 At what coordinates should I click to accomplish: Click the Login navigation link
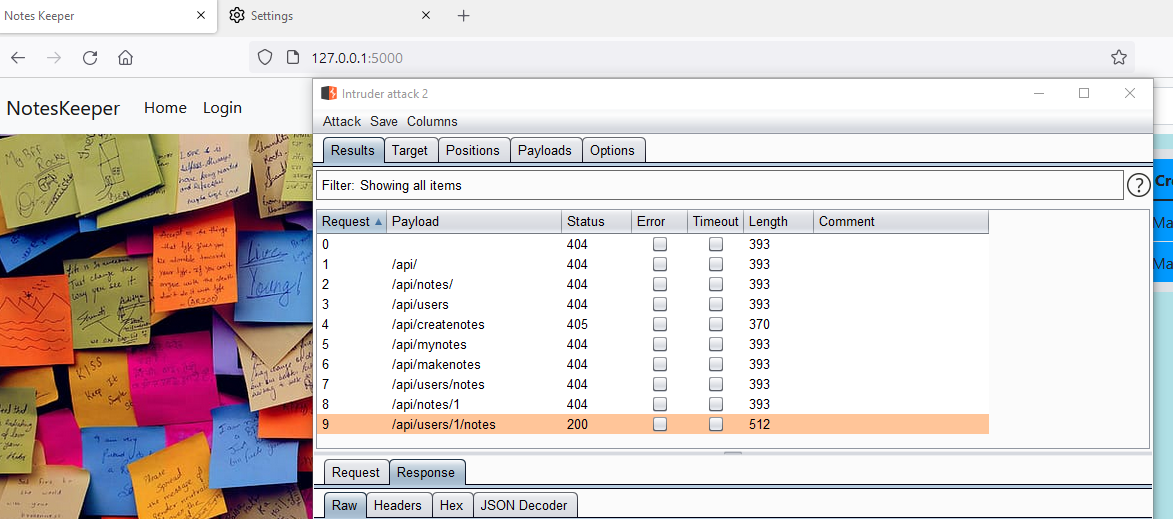222,108
